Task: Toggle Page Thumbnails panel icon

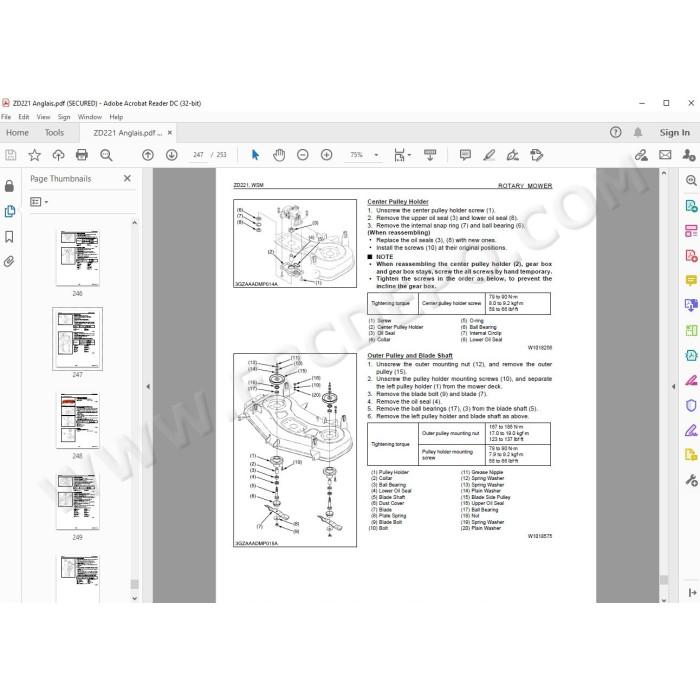Action: [x=9, y=211]
